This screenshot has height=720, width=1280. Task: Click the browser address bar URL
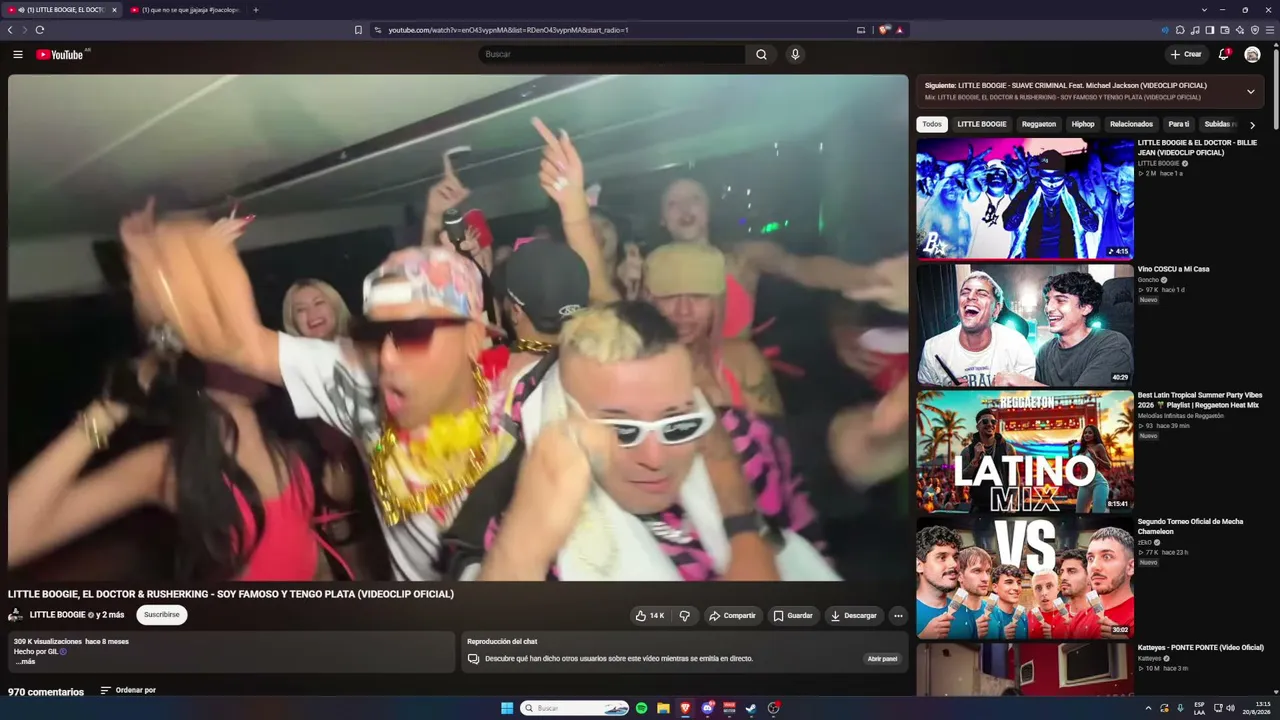pyautogui.click(x=508, y=30)
